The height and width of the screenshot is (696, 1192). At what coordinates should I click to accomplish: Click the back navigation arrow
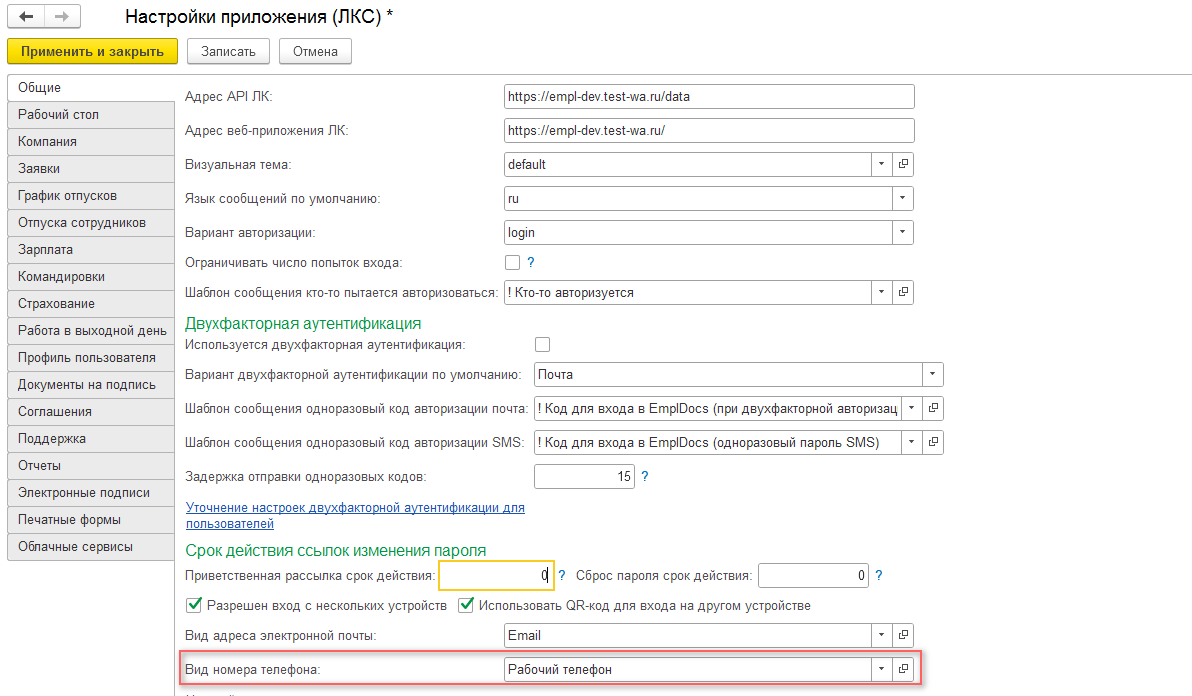pos(26,17)
